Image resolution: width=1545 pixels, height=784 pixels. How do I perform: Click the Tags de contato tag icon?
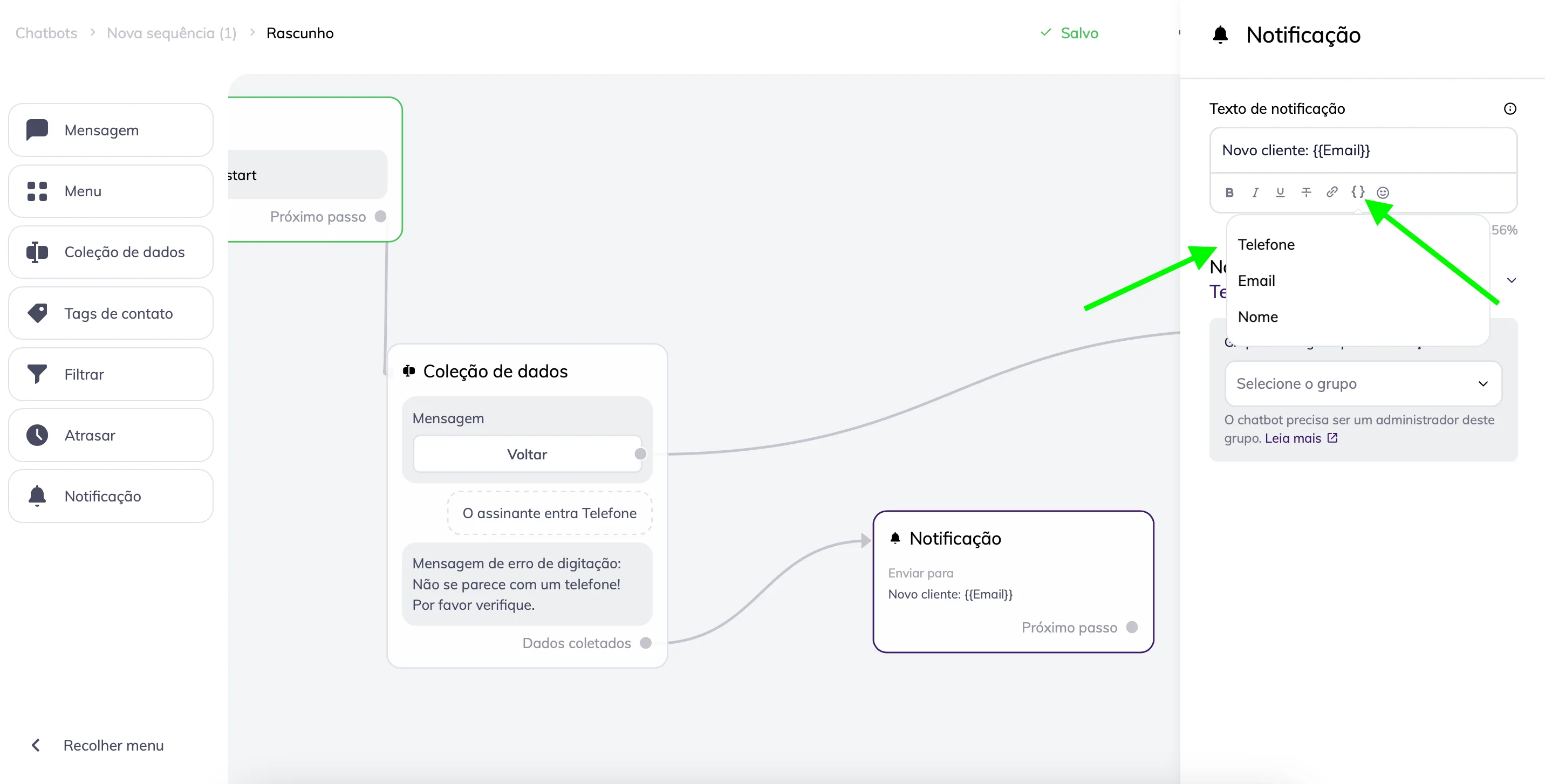point(37,313)
